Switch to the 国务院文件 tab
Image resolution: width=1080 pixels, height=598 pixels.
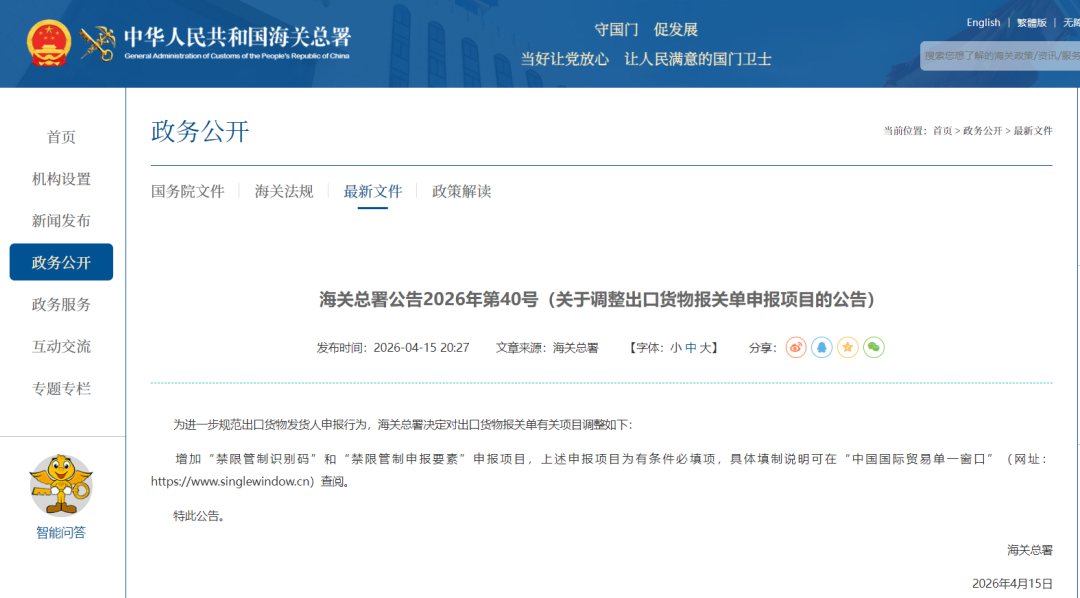point(188,191)
